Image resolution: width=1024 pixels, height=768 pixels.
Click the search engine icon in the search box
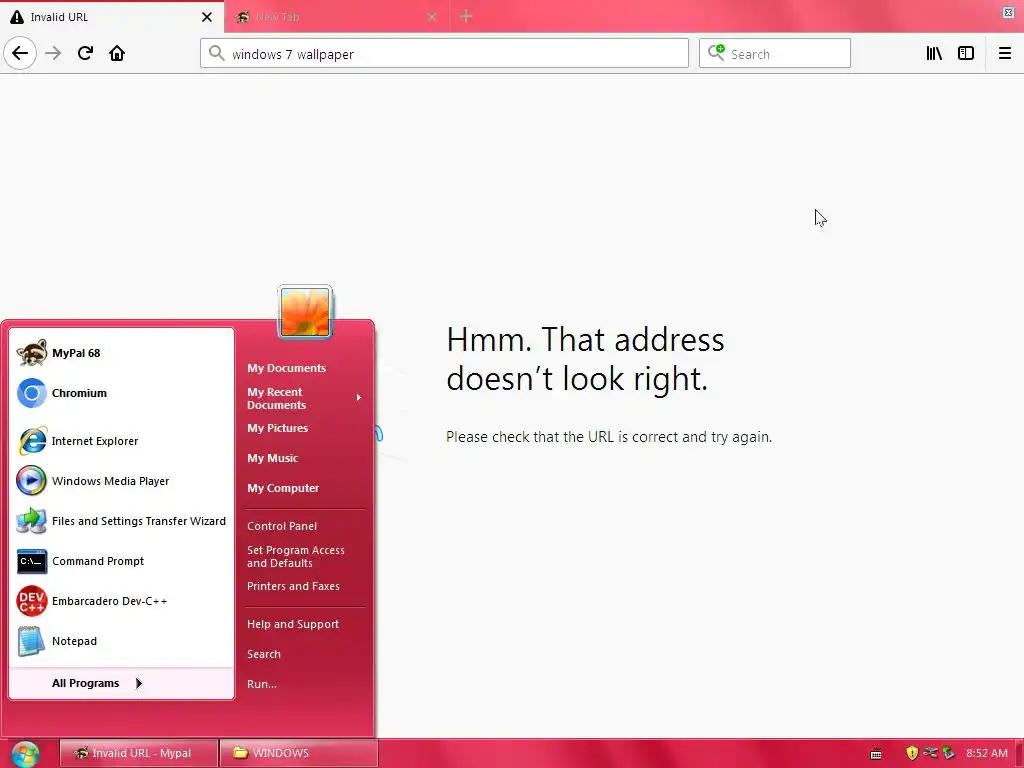point(716,53)
